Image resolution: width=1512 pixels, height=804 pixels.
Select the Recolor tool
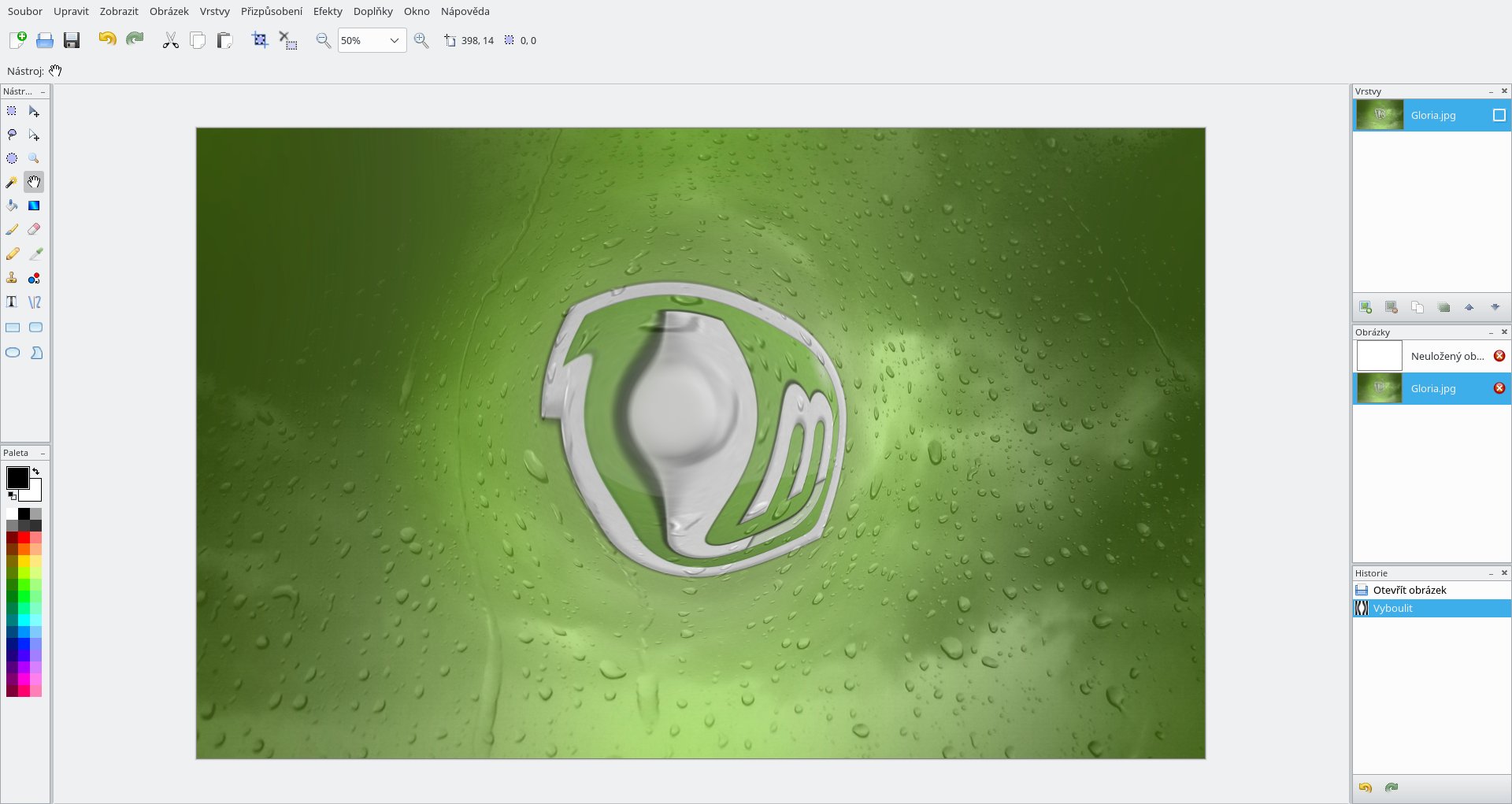pos(34,278)
